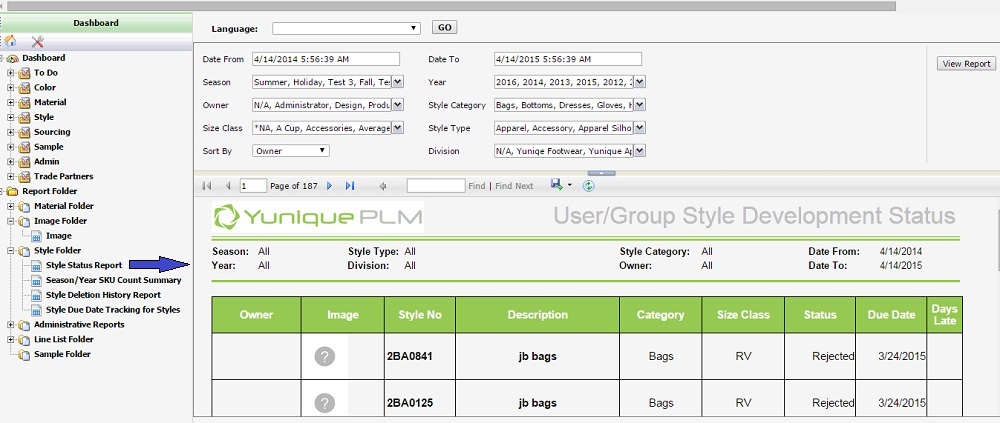1000x423 pixels.
Task: Click the Trade Partners folder icon
Action: pos(24,176)
